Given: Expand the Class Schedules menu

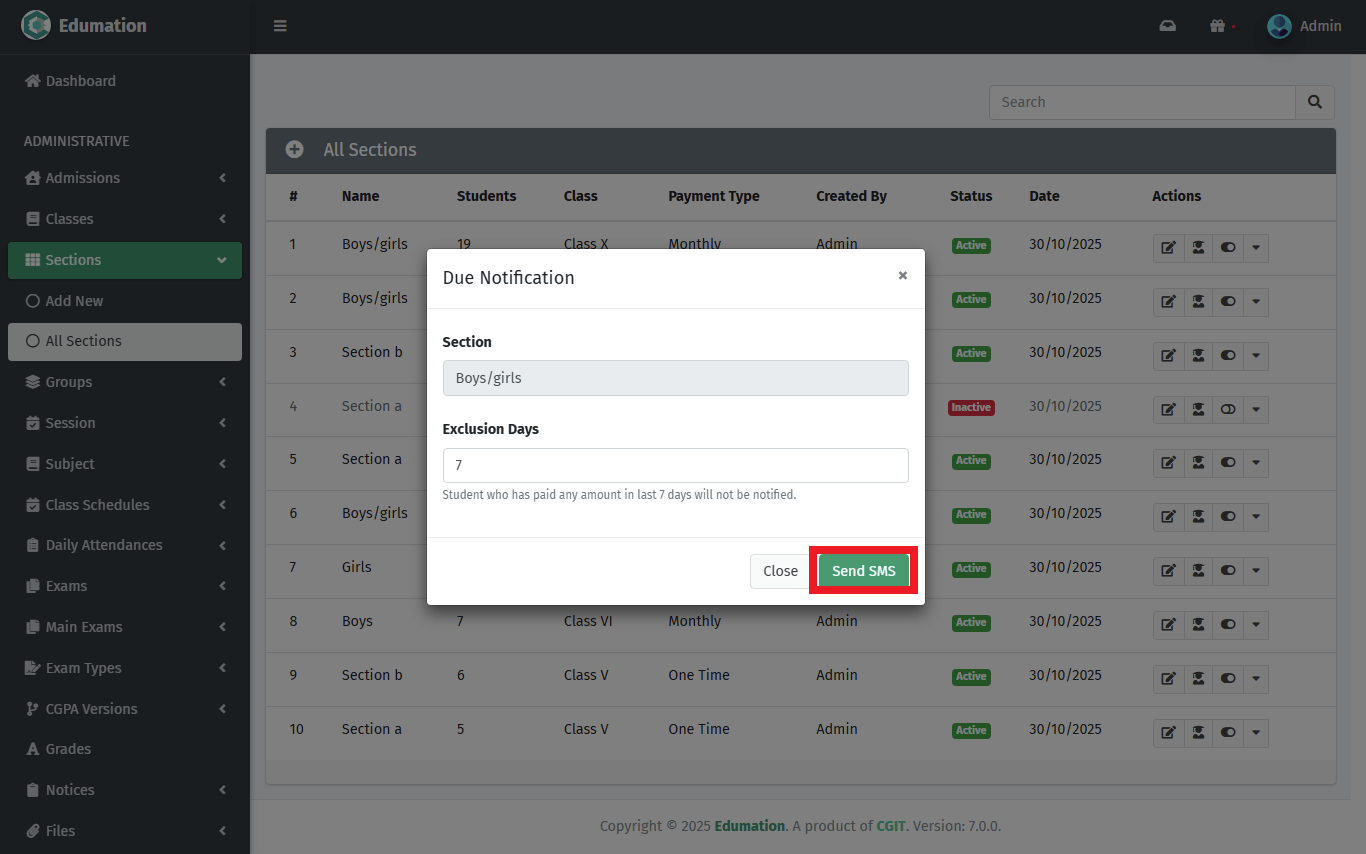Looking at the screenshot, I should coord(125,505).
